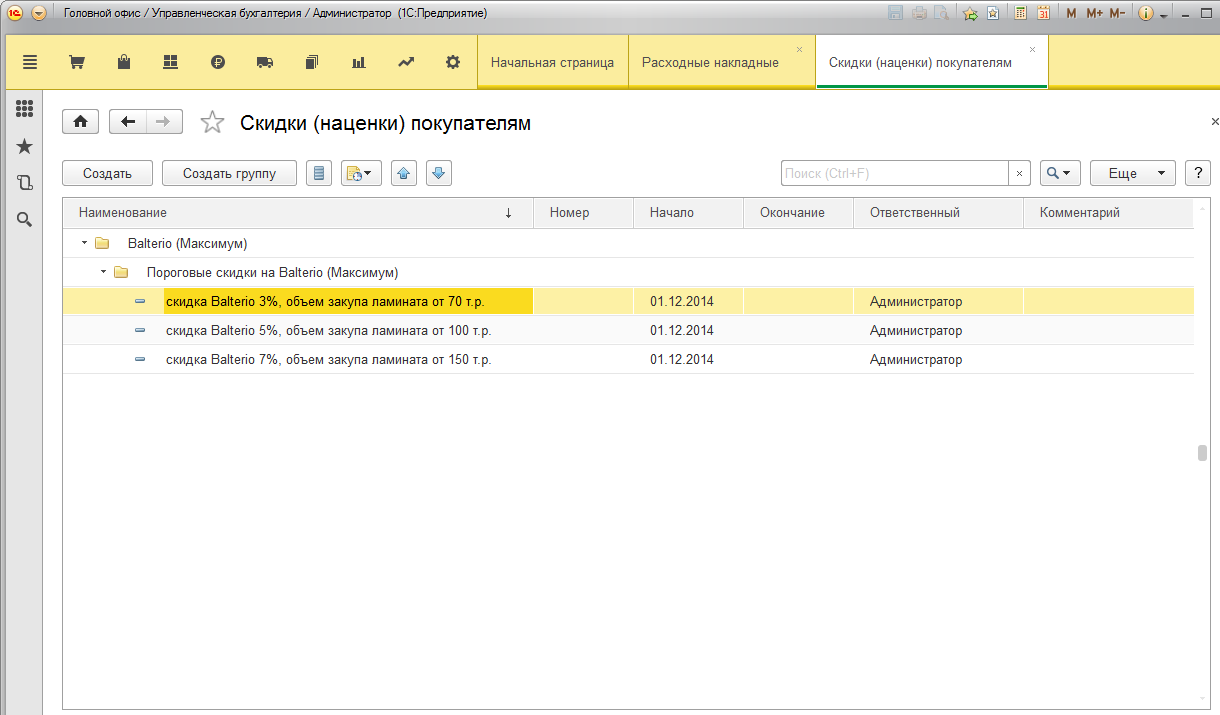Clear the search field with x

1019,173
